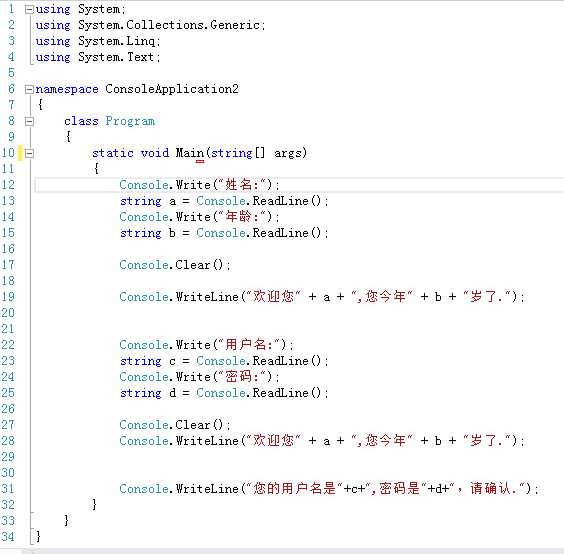Screen dimensions: 564x554
Task: Click 'System.Linq' on line 3
Action: pos(117,41)
